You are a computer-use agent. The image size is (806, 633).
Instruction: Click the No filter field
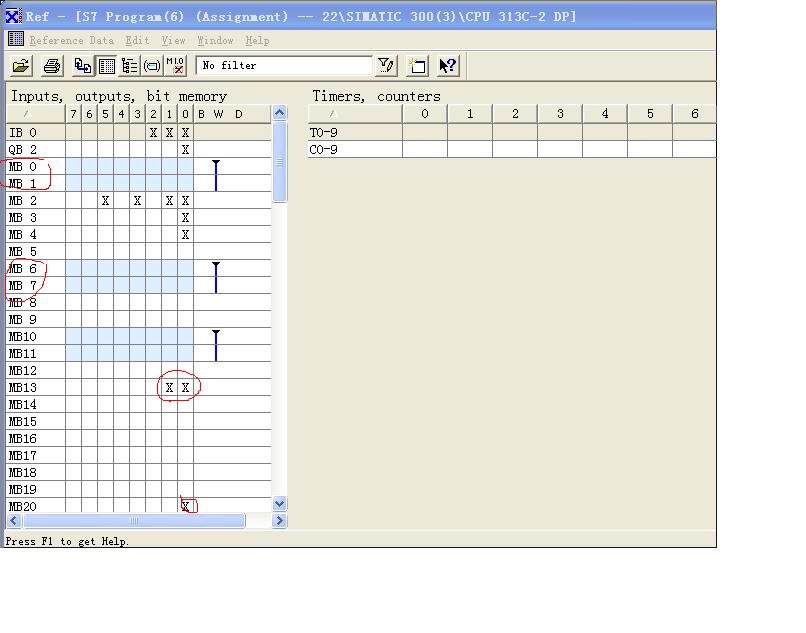tap(284, 65)
